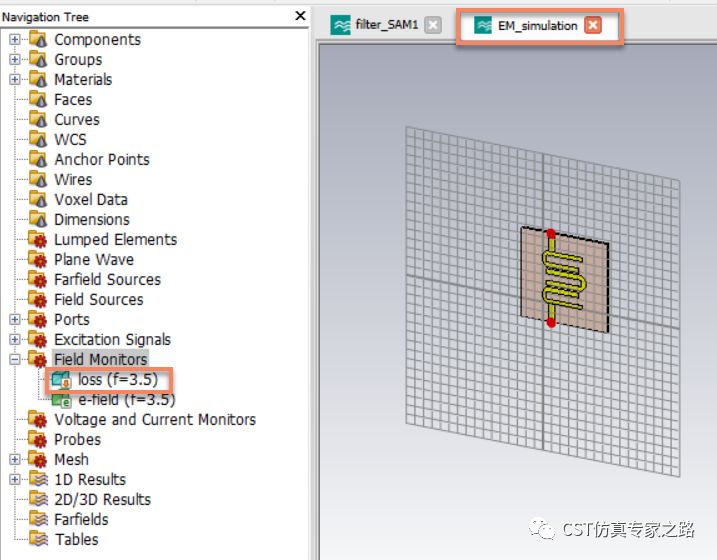
Task: Close the filter_SAM1 tab
Action: (x=433, y=25)
